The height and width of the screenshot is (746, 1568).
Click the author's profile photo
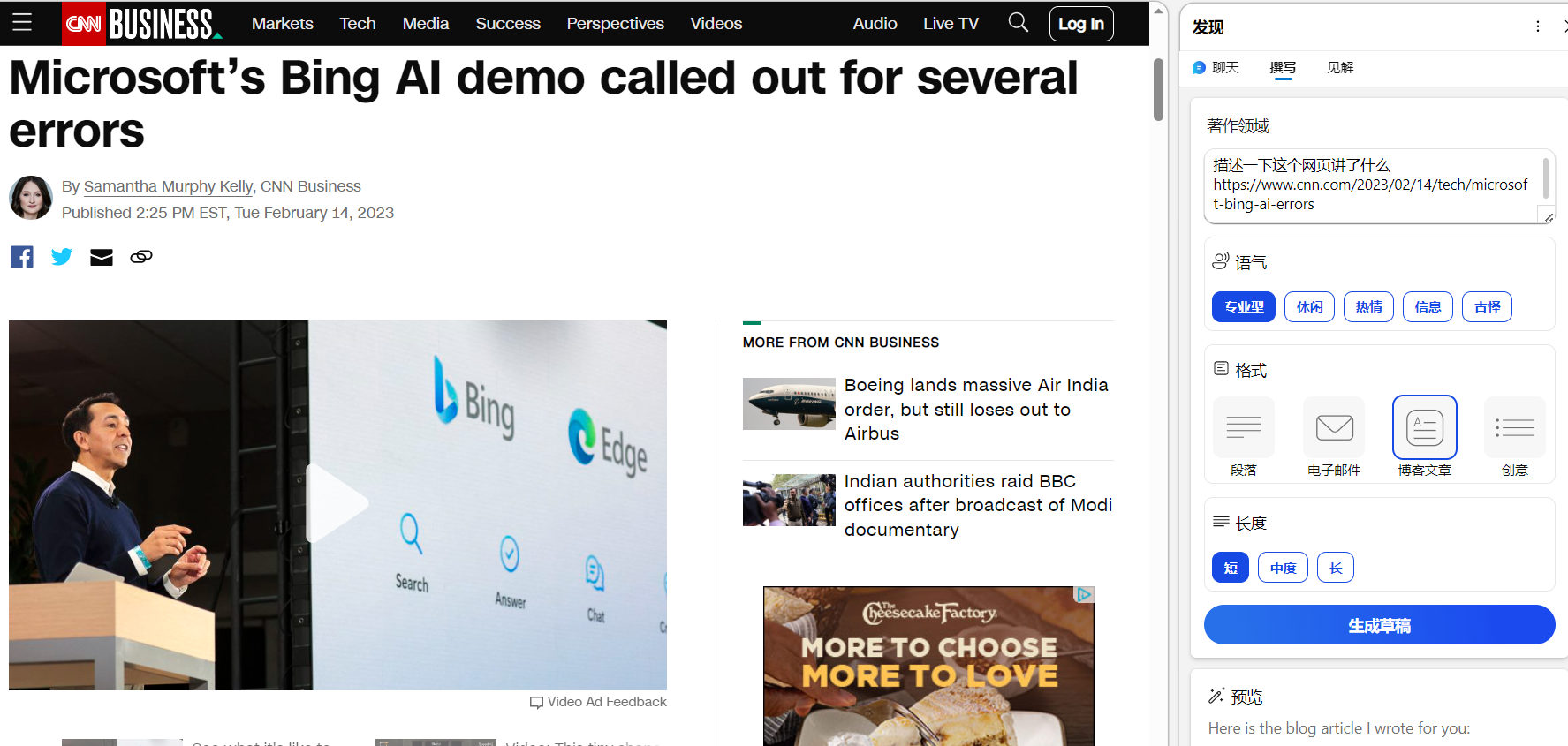pos(31,198)
